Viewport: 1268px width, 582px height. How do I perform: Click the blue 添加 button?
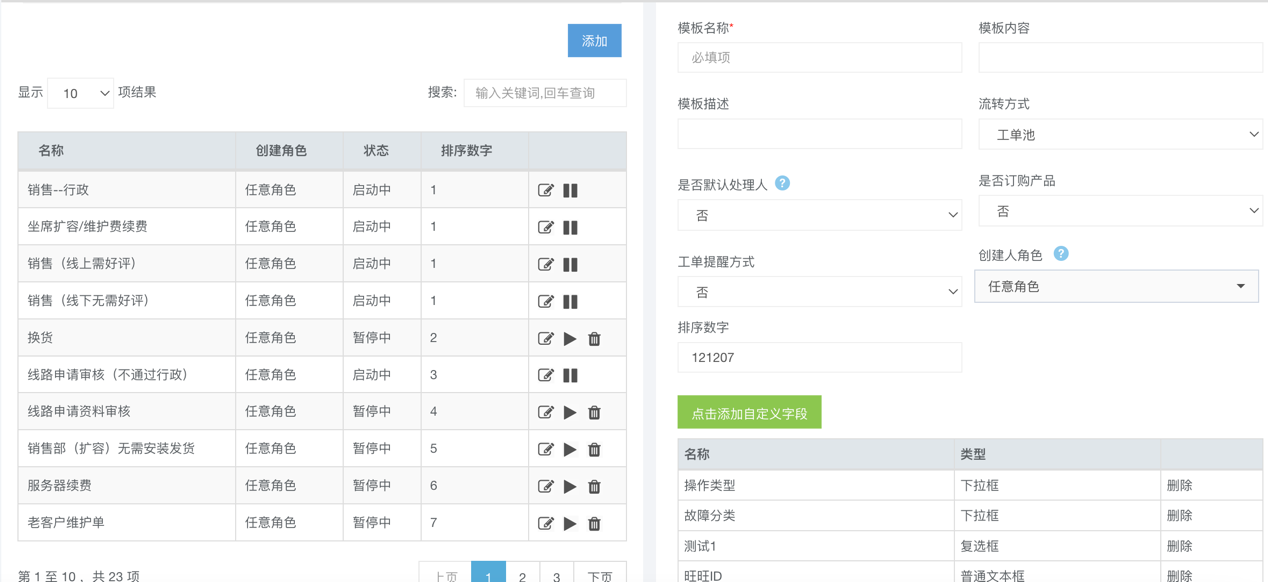click(594, 41)
